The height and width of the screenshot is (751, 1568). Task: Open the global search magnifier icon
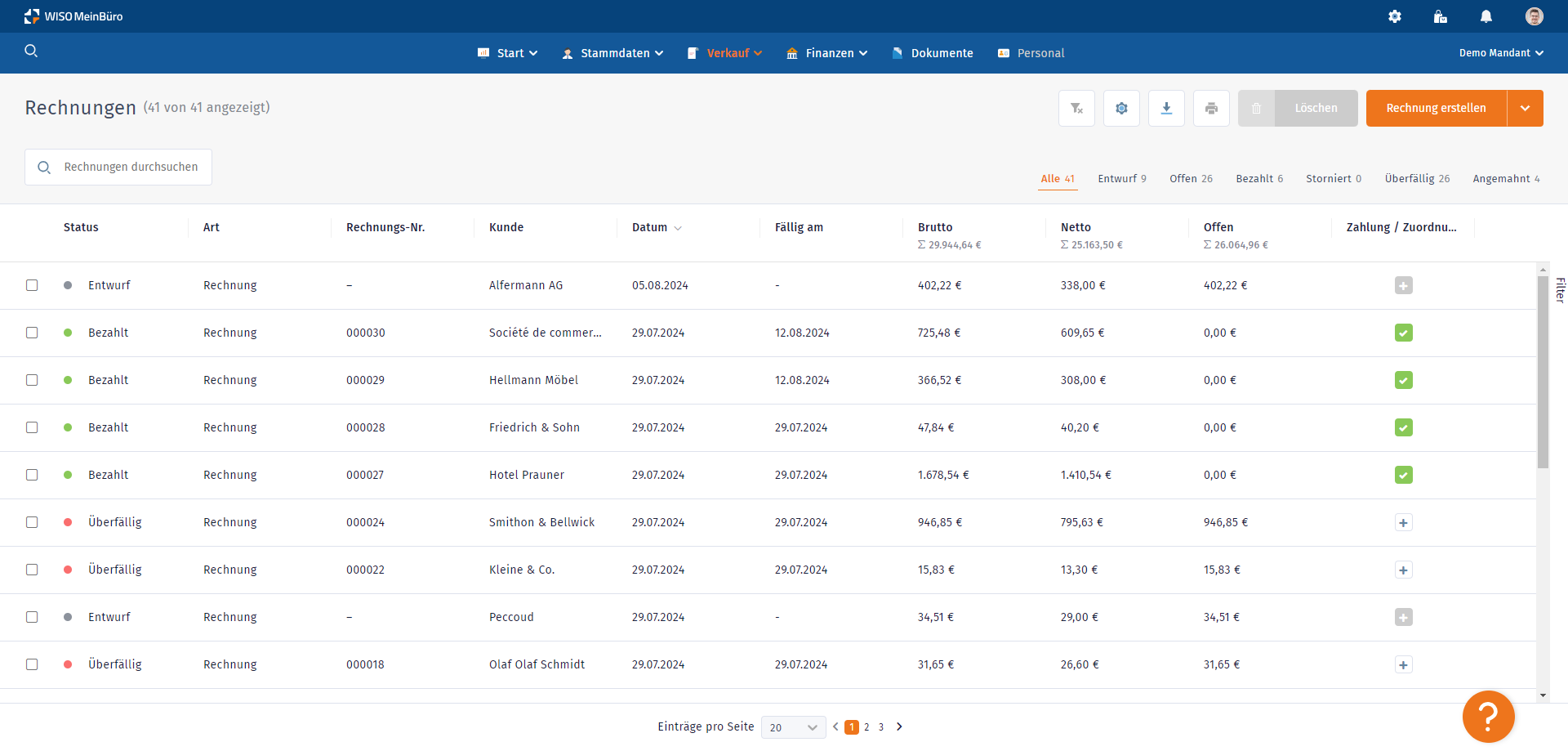click(31, 51)
